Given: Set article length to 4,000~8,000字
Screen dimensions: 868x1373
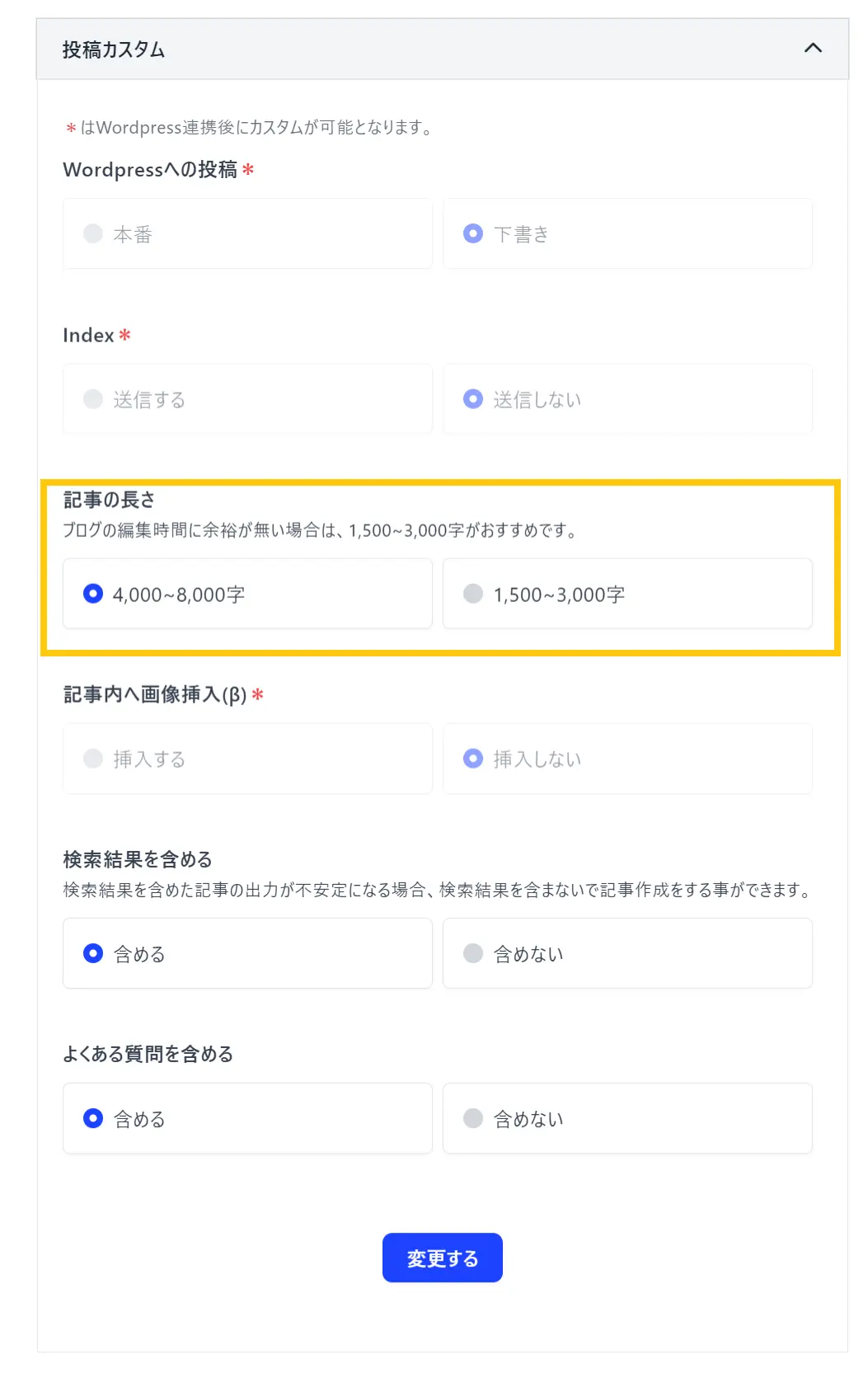Looking at the screenshot, I should coord(93,595).
